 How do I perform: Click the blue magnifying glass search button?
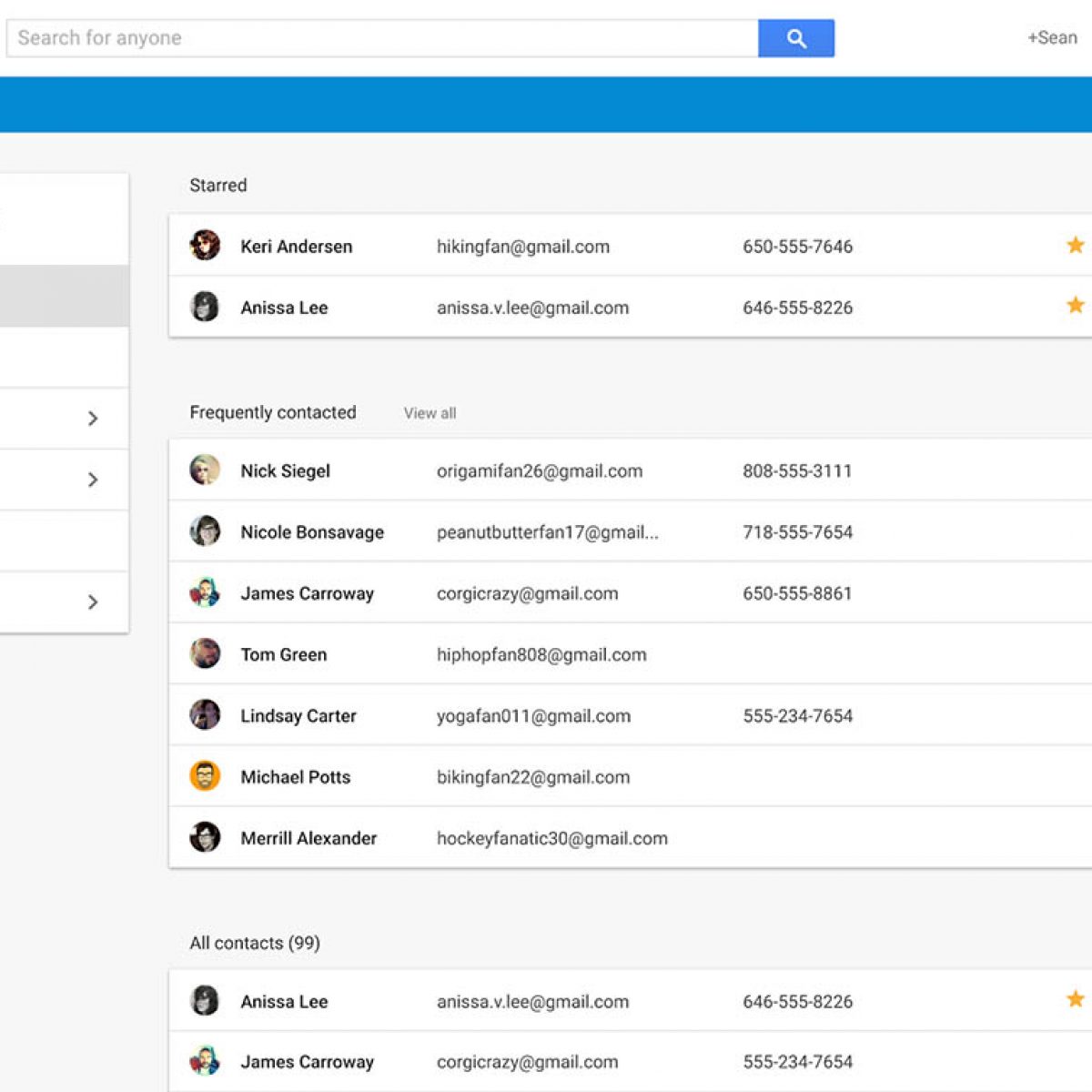click(x=795, y=38)
